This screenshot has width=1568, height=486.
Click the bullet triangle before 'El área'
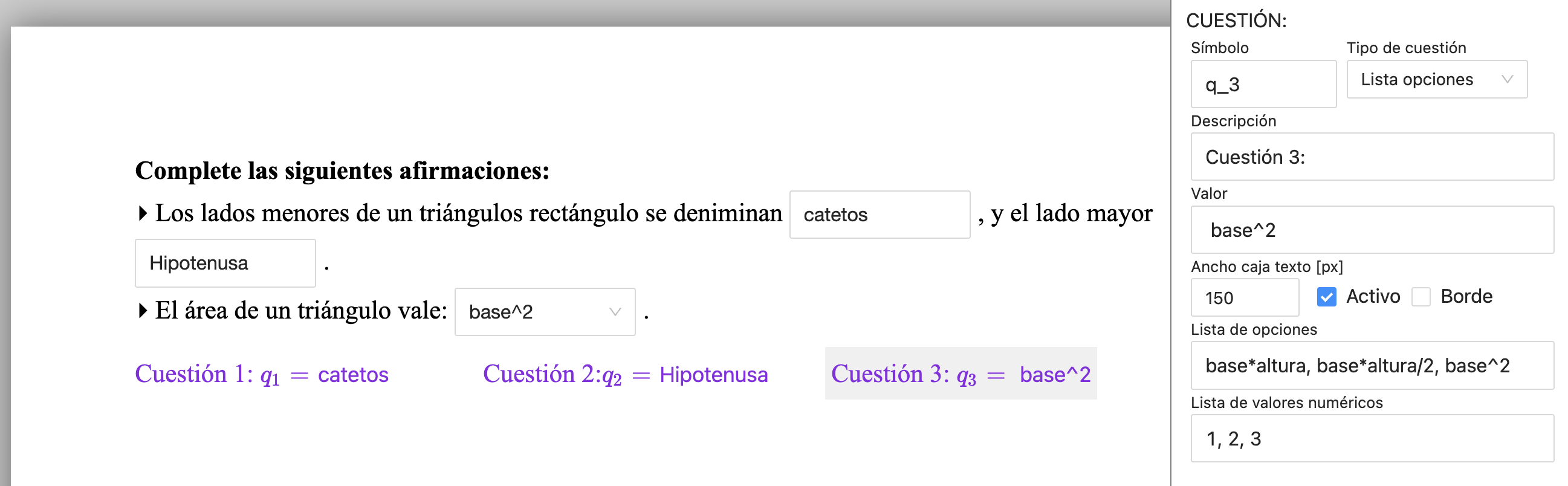(x=143, y=311)
